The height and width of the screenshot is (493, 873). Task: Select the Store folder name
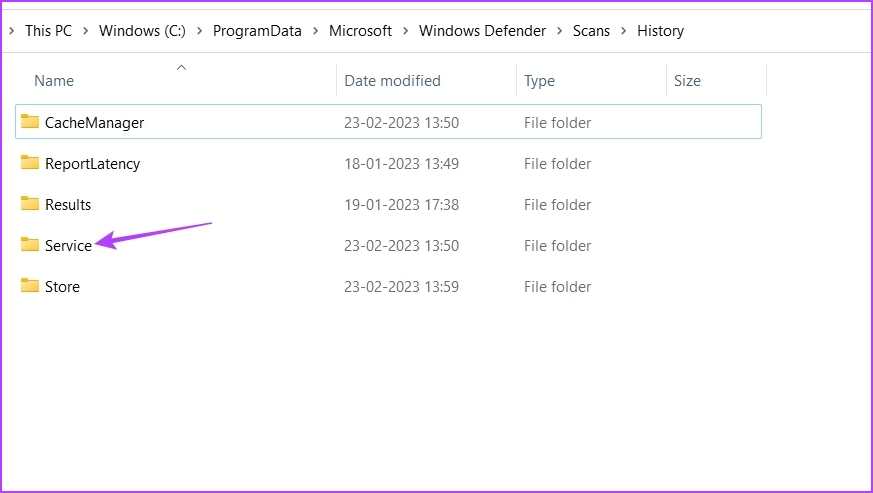pyautogui.click(x=62, y=287)
